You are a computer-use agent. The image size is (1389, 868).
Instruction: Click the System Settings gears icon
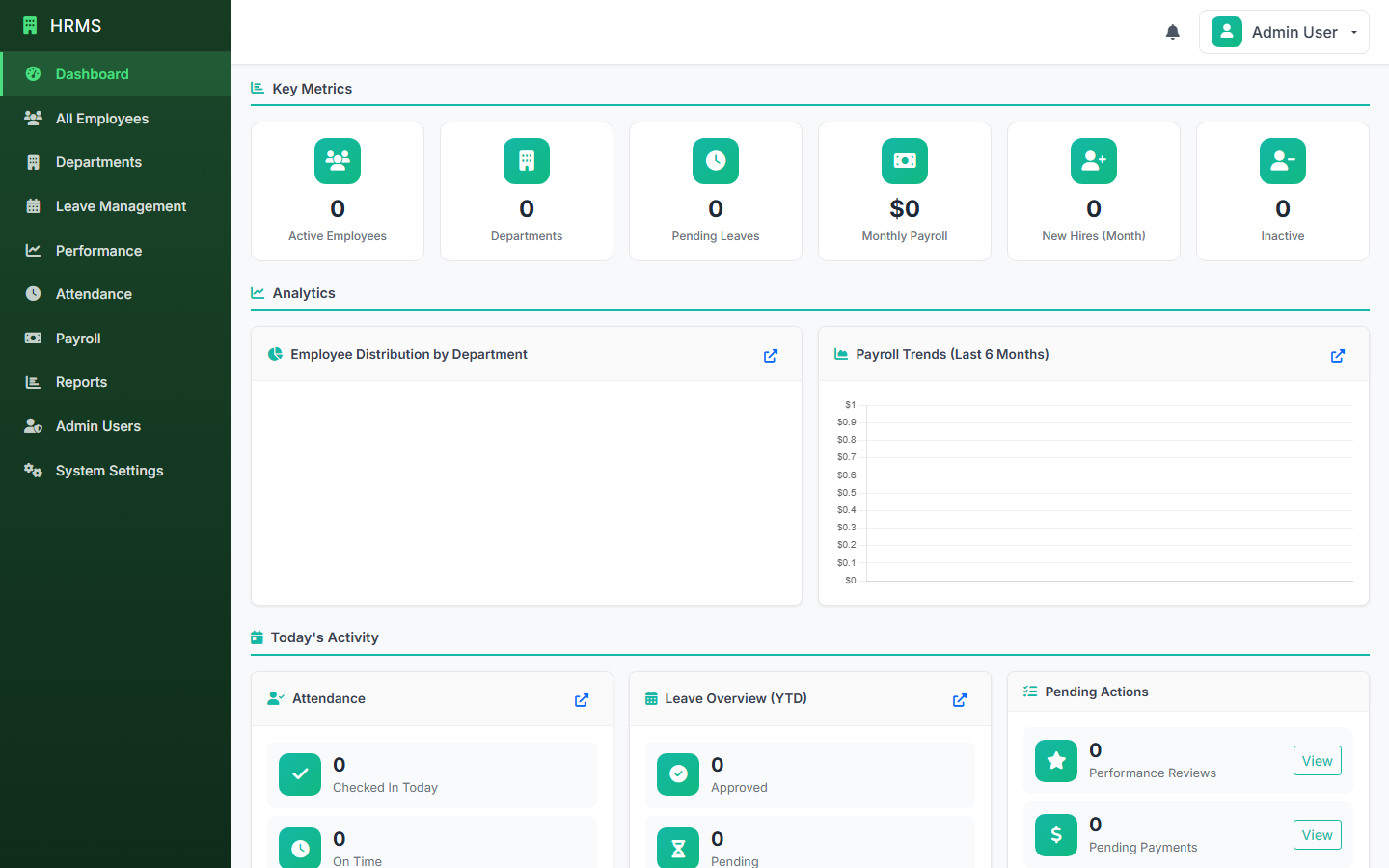click(x=33, y=470)
